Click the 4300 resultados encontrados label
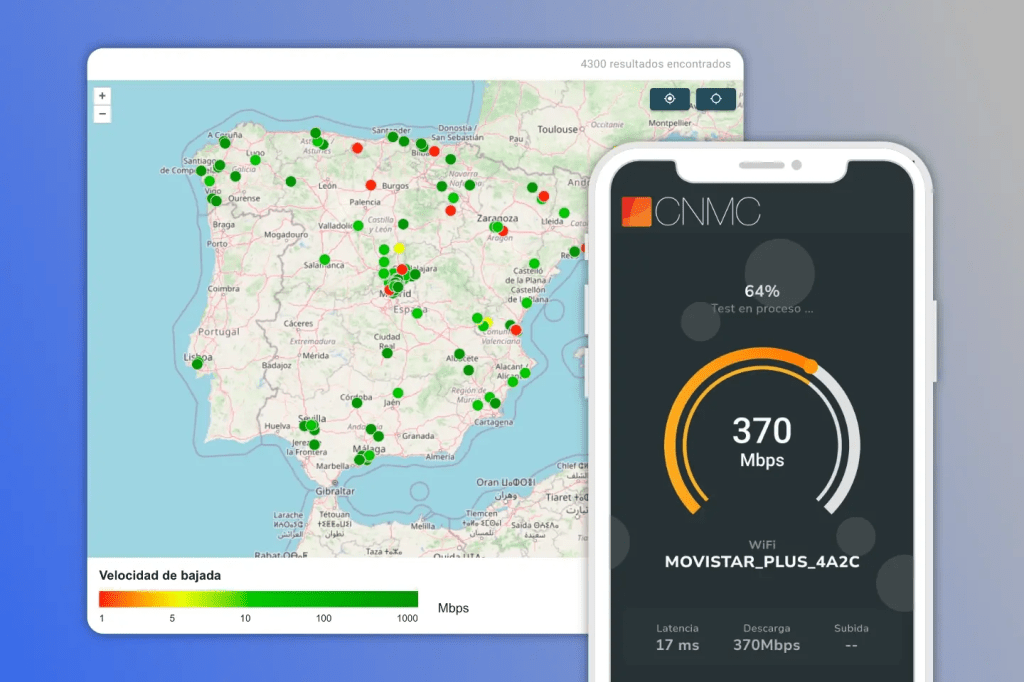Viewport: 1024px width, 682px height. [655, 63]
